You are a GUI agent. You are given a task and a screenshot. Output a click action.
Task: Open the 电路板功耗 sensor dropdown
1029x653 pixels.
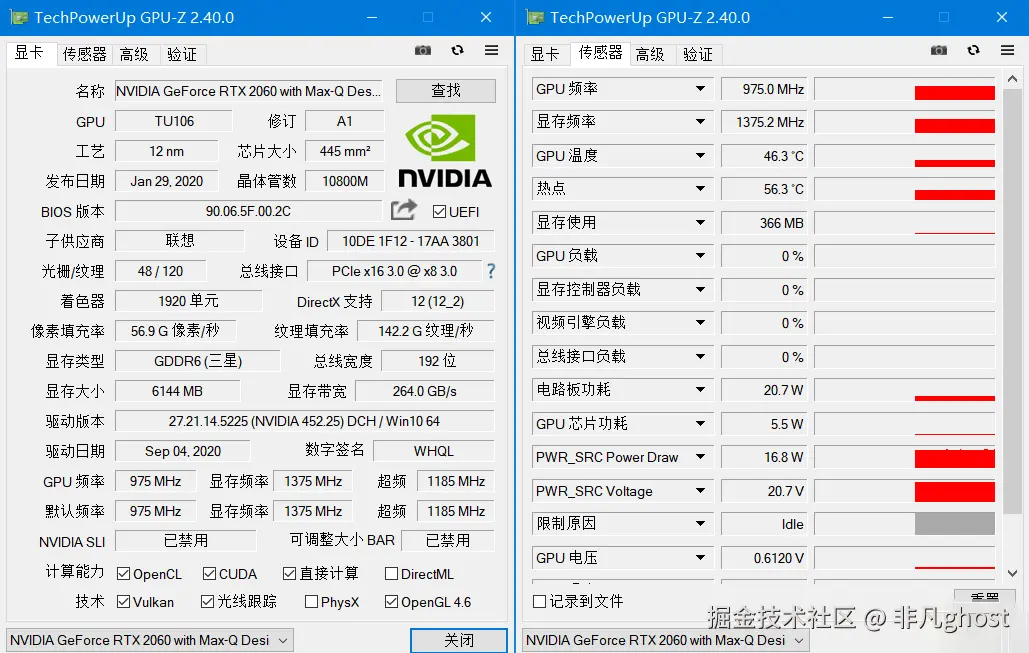700,390
